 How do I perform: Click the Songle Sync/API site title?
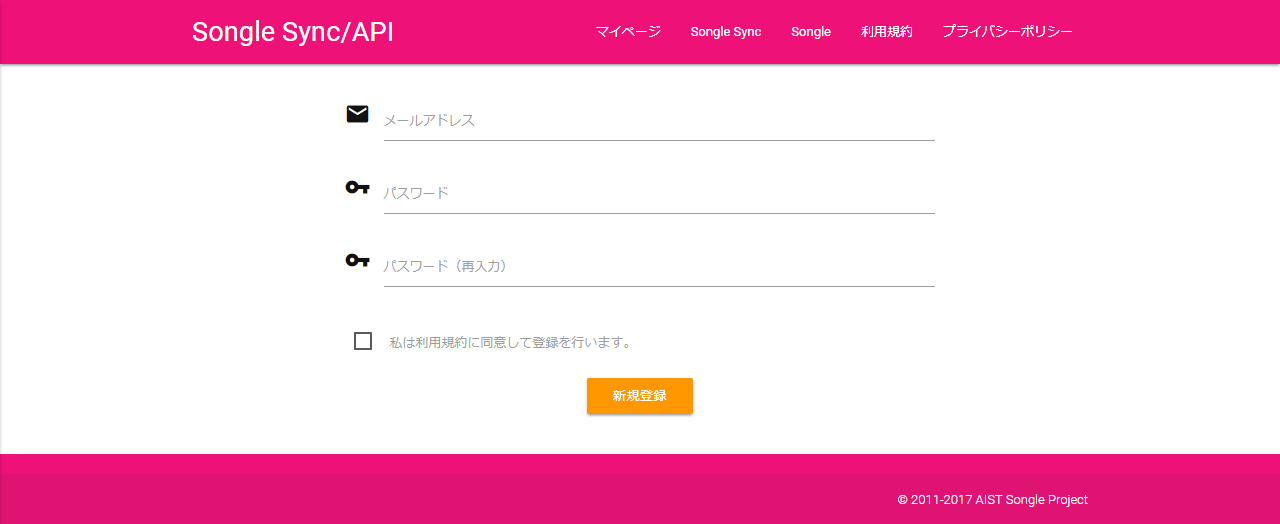(x=292, y=32)
